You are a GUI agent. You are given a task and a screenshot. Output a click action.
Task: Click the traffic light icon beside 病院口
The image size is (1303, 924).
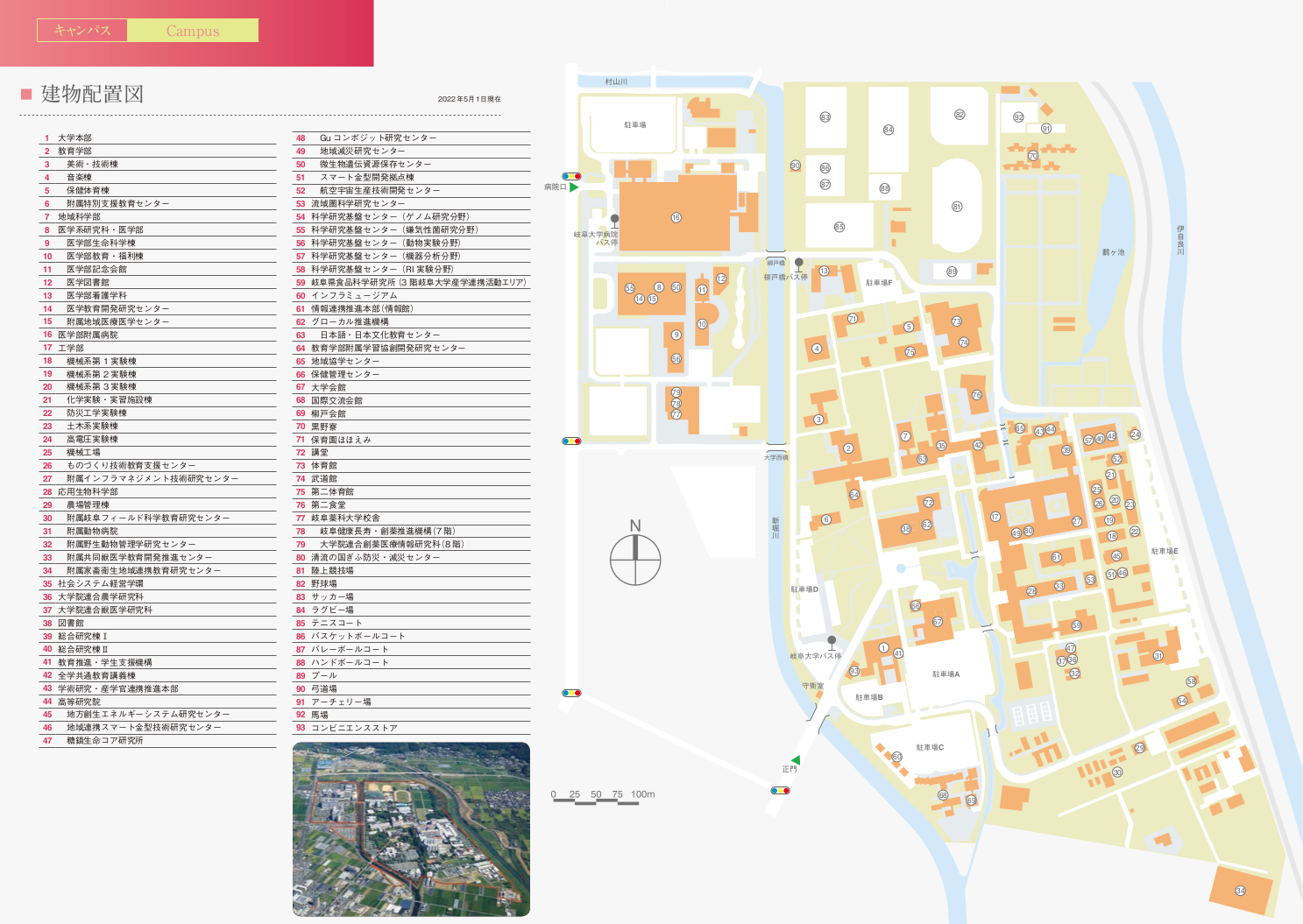coord(571,177)
